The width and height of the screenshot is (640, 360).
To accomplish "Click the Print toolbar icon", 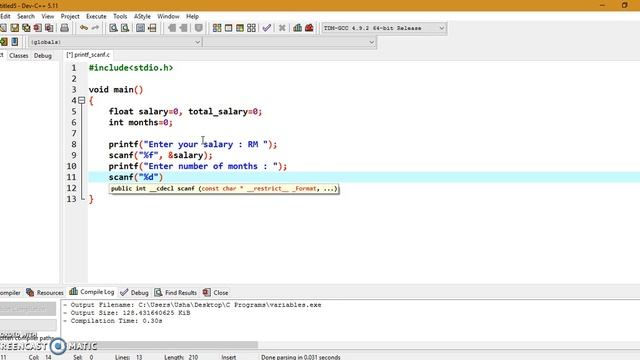I will 64,28.
